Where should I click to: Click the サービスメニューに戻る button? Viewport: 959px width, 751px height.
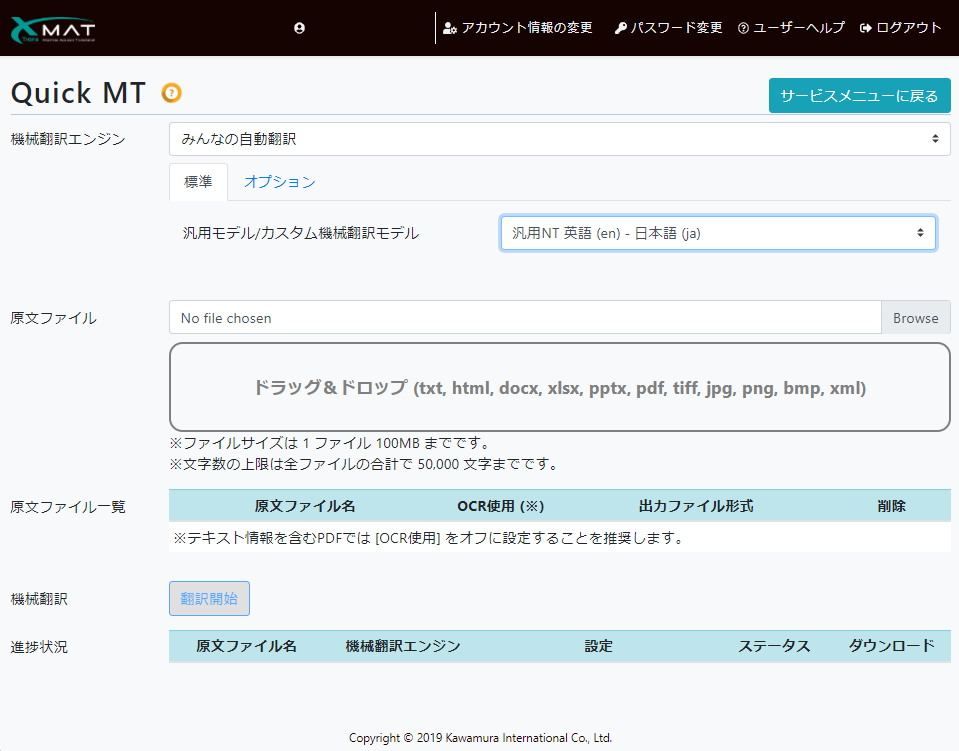858,95
